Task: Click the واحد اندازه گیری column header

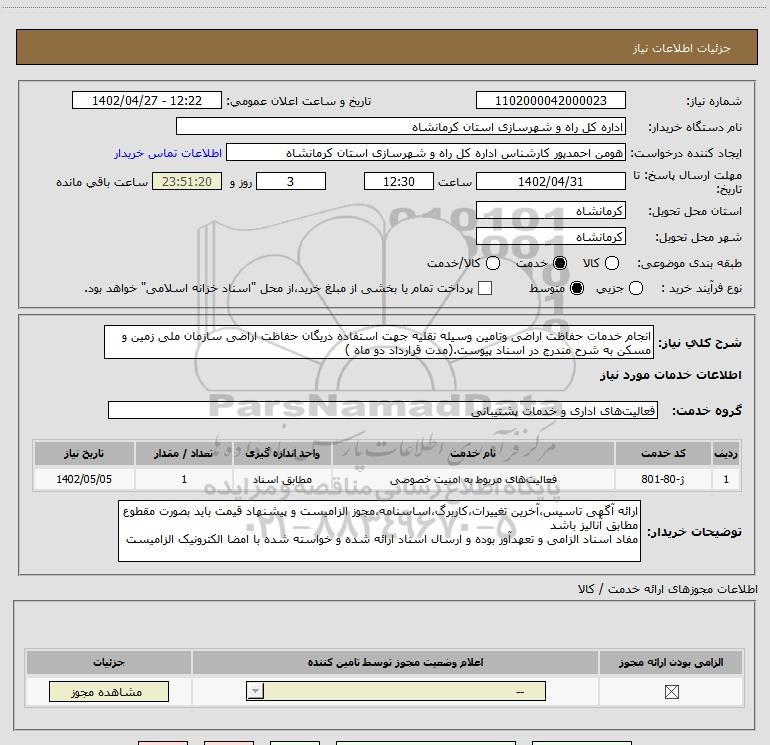Action: pyautogui.click(x=282, y=453)
